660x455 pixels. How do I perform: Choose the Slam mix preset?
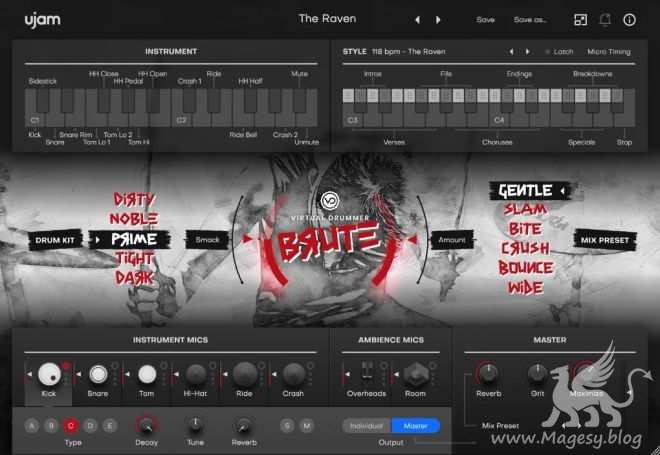click(x=525, y=209)
